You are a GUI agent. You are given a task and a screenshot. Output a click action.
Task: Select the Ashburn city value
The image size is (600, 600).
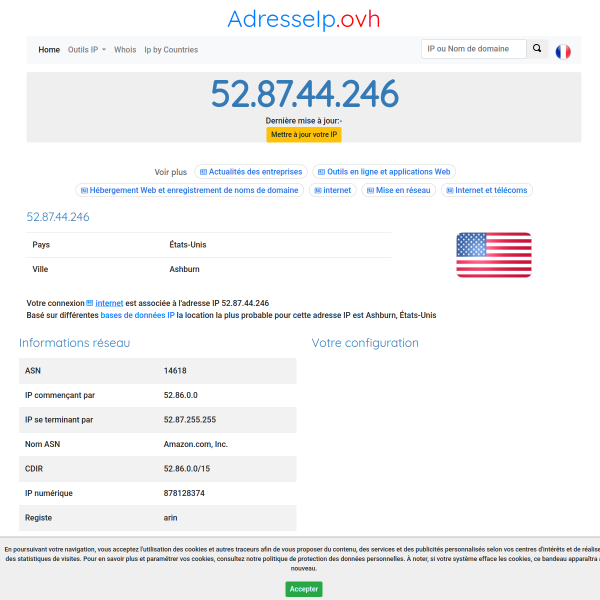coord(184,269)
